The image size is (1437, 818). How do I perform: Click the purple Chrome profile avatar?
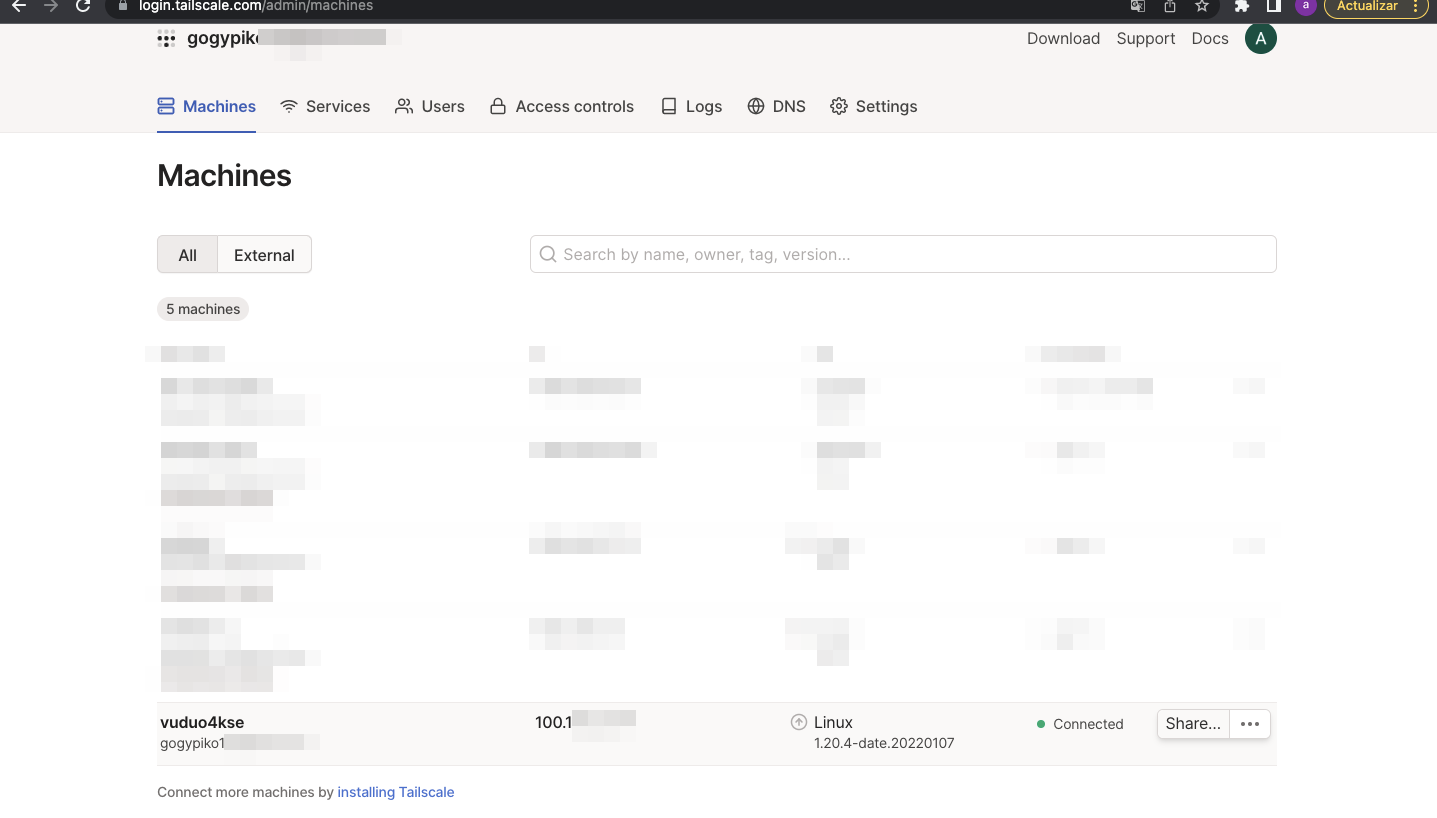tap(1305, 6)
